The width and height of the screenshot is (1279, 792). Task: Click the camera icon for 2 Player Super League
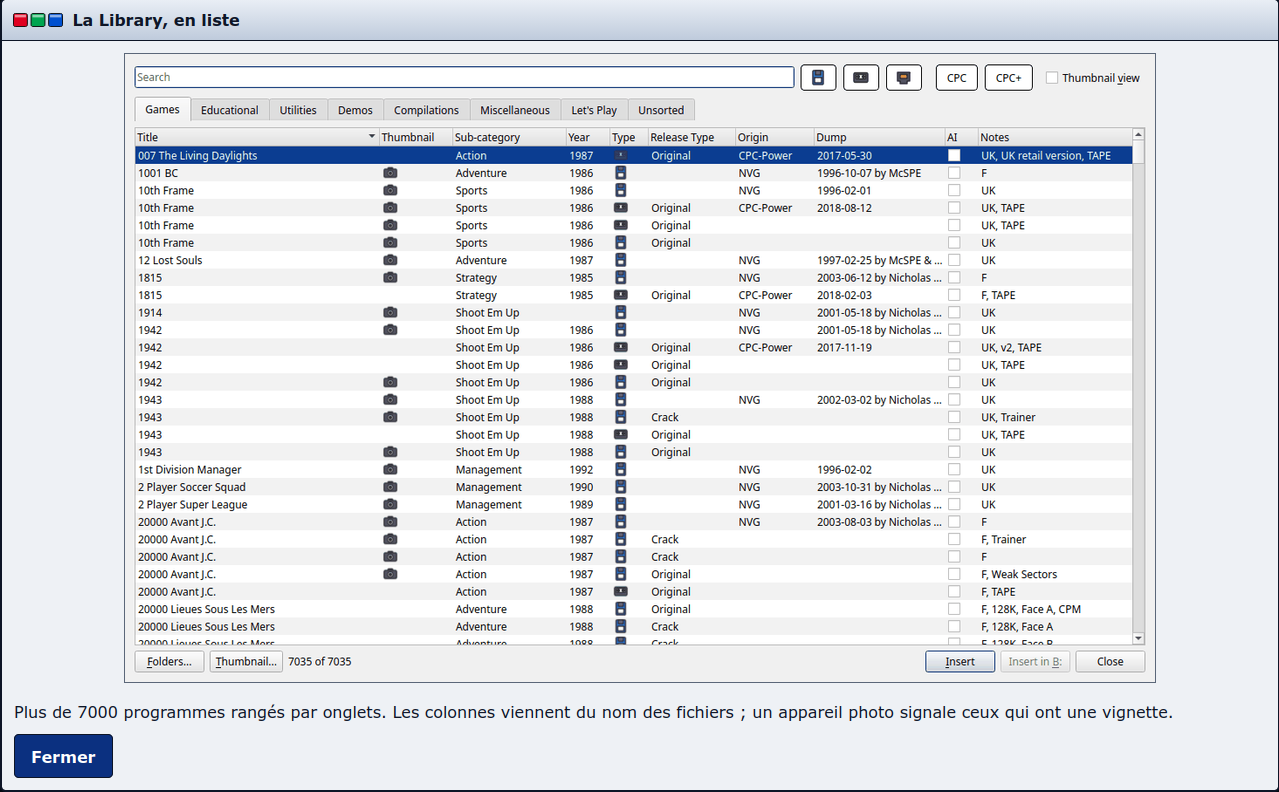pos(390,504)
